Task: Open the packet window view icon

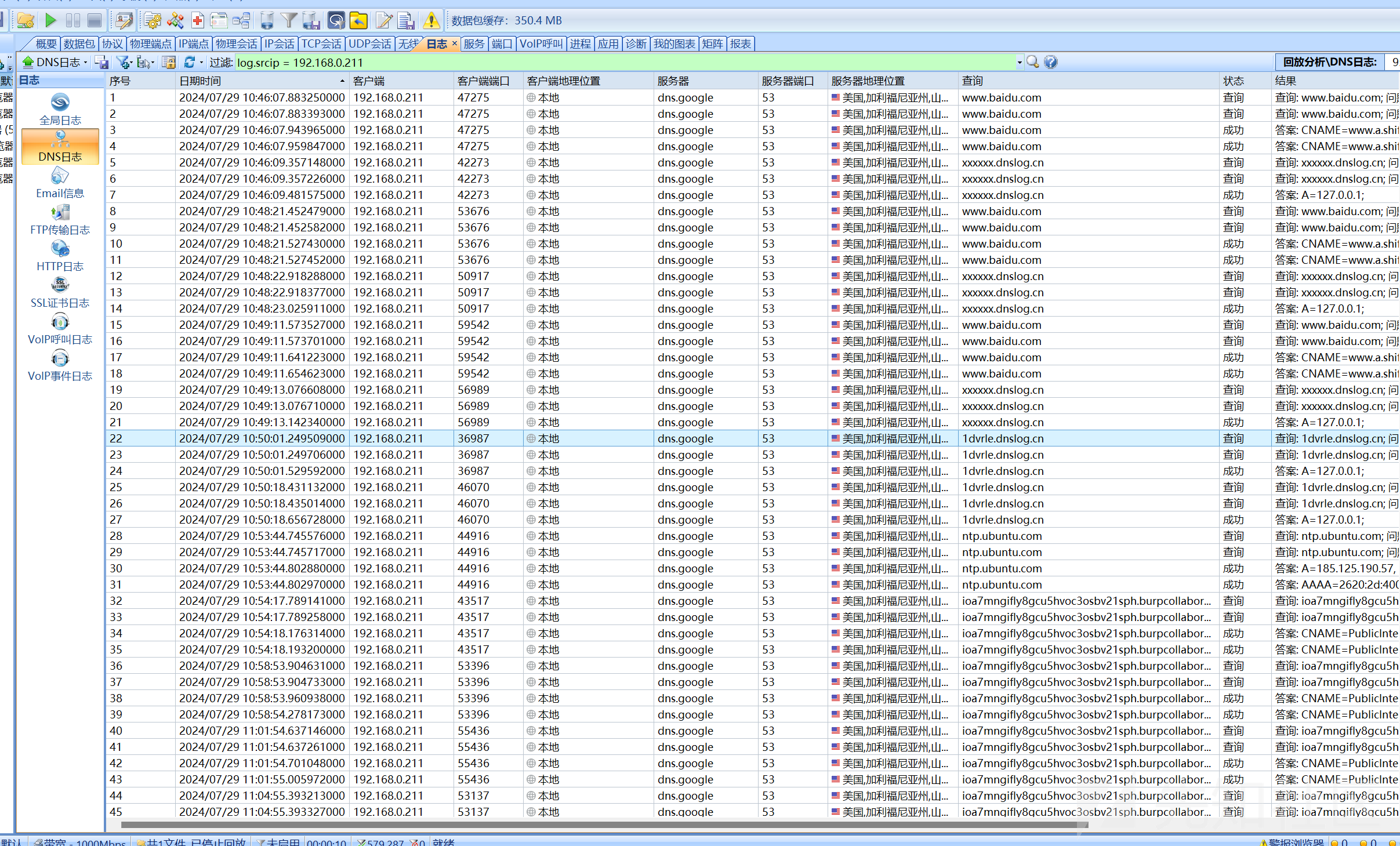Action: [219, 21]
